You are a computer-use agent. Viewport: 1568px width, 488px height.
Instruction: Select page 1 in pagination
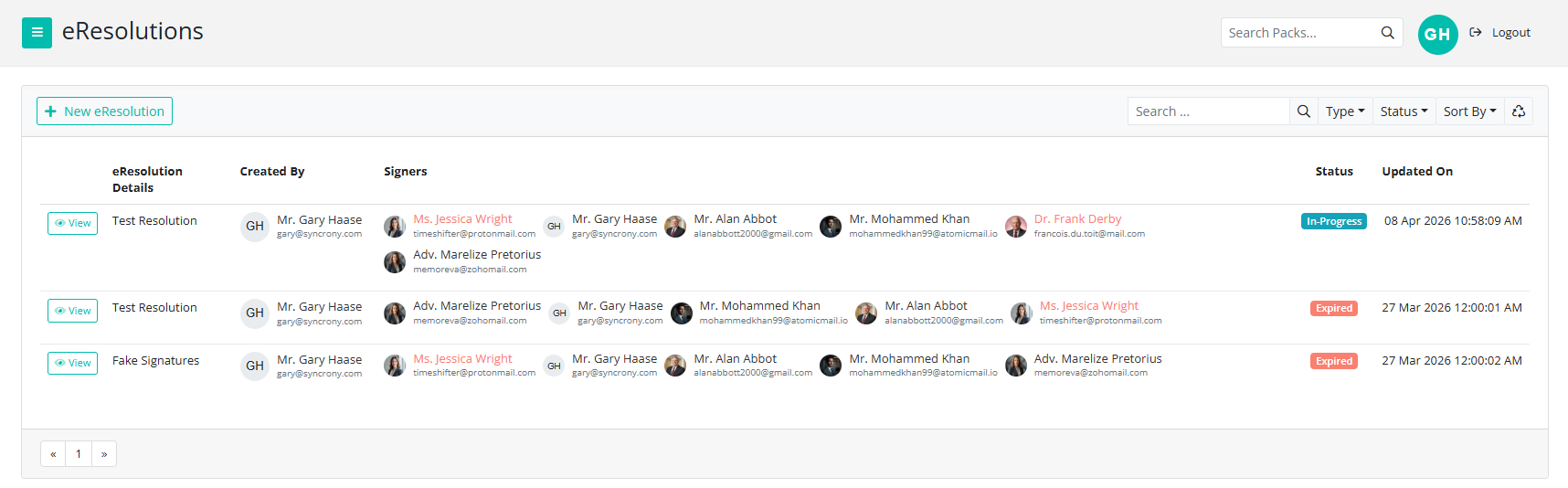pos(79,454)
